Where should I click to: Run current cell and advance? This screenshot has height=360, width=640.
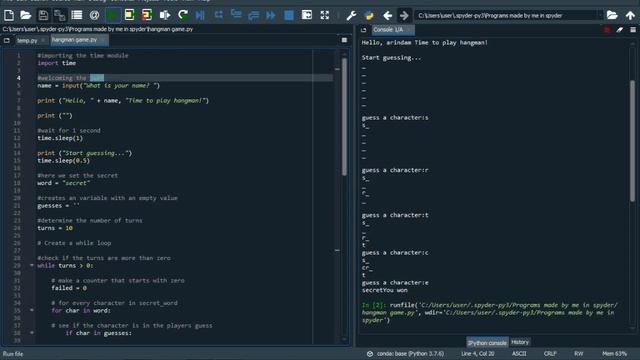[147, 16]
